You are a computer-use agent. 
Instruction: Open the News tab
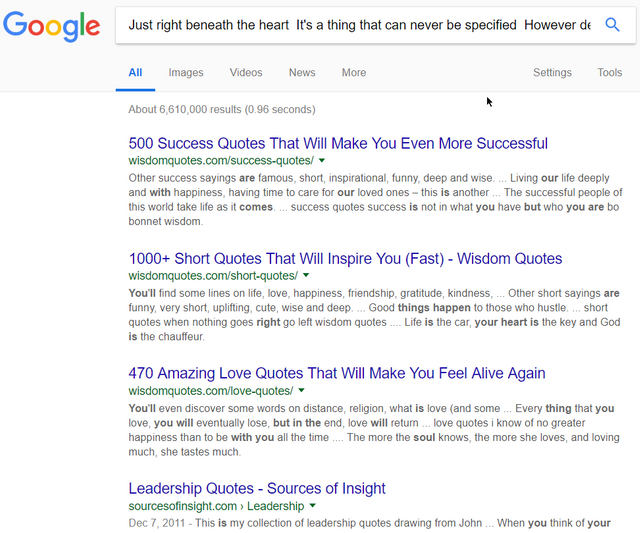[x=302, y=73]
